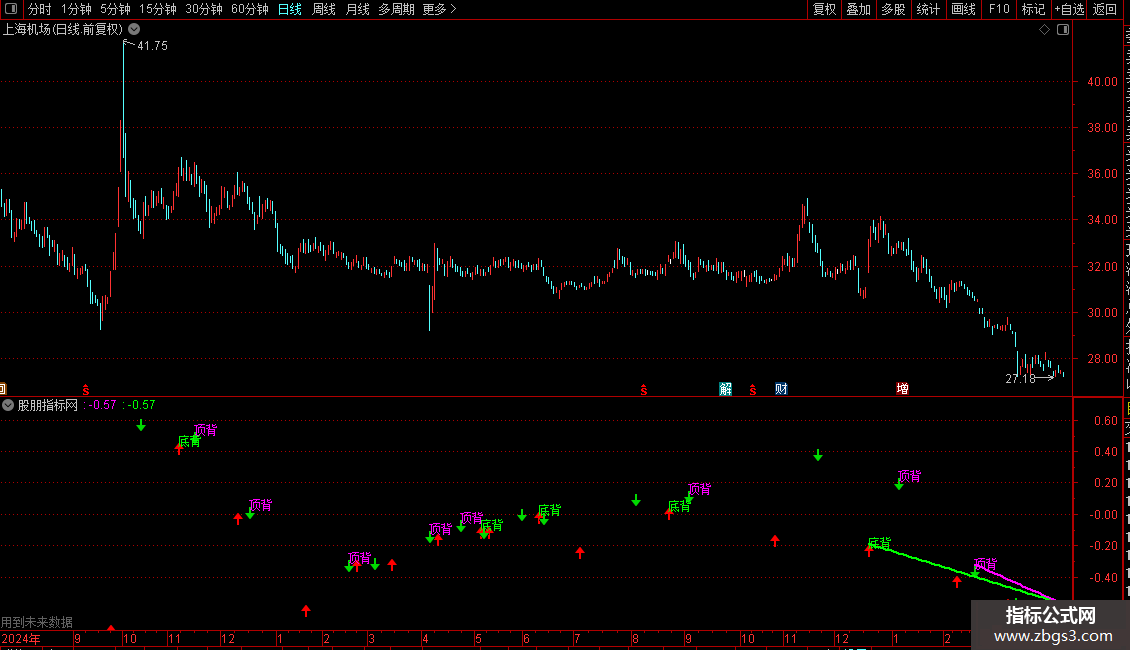The width and height of the screenshot is (1130, 650).
Task: Switch to 分时 intraday view
Action: (x=40, y=9)
